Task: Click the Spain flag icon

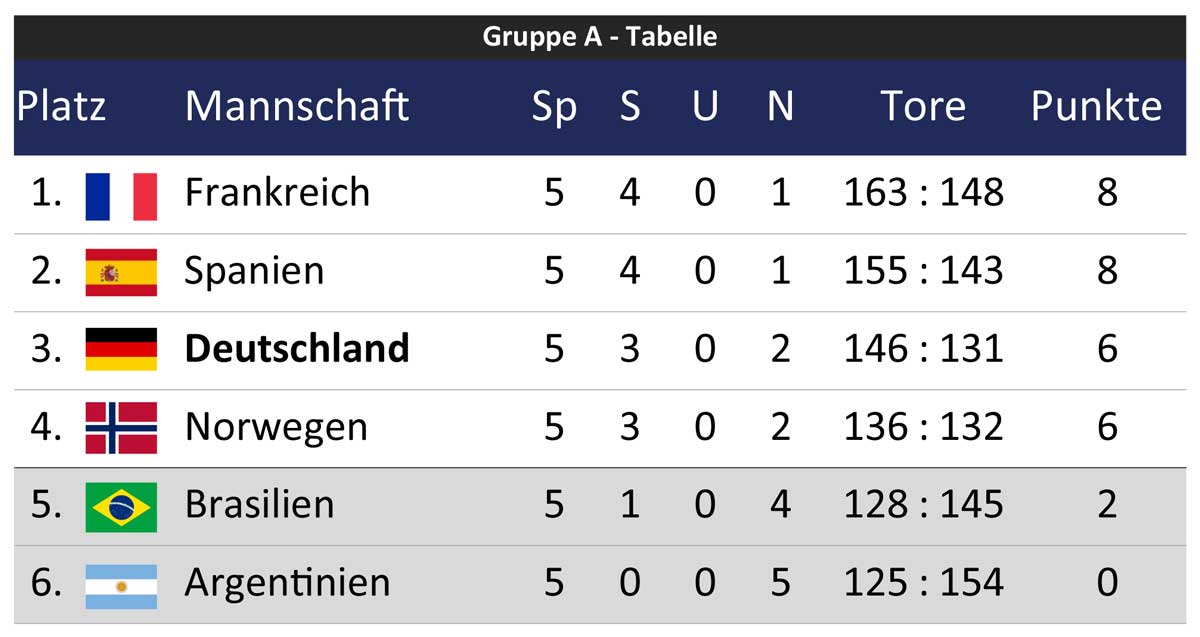Action: pyautogui.click(x=121, y=272)
